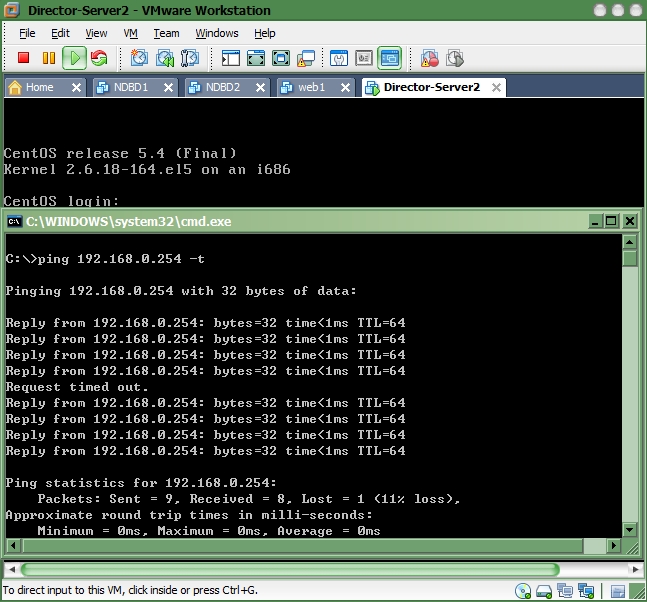Click the red Power Off button
This screenshot has height=602, width=647.
tap(24, 58)
